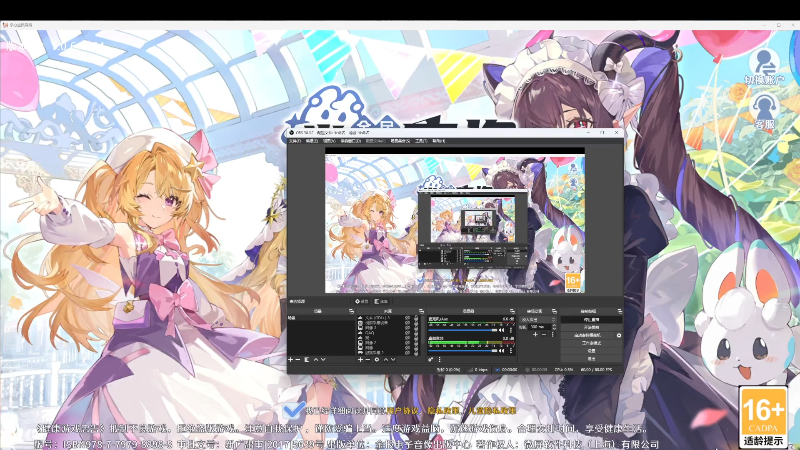Click the 300 ms transition duration field
The width and height of the screenshot is (800, 450).
pos(540,327)
